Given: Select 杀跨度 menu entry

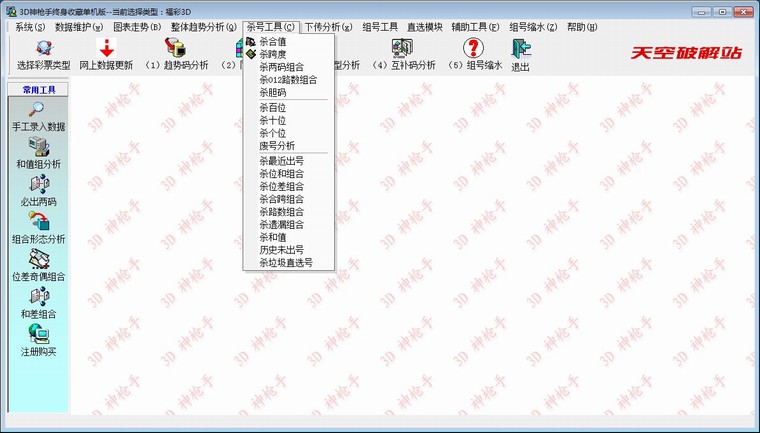Looking at the screenshot, I should [273, 55].
